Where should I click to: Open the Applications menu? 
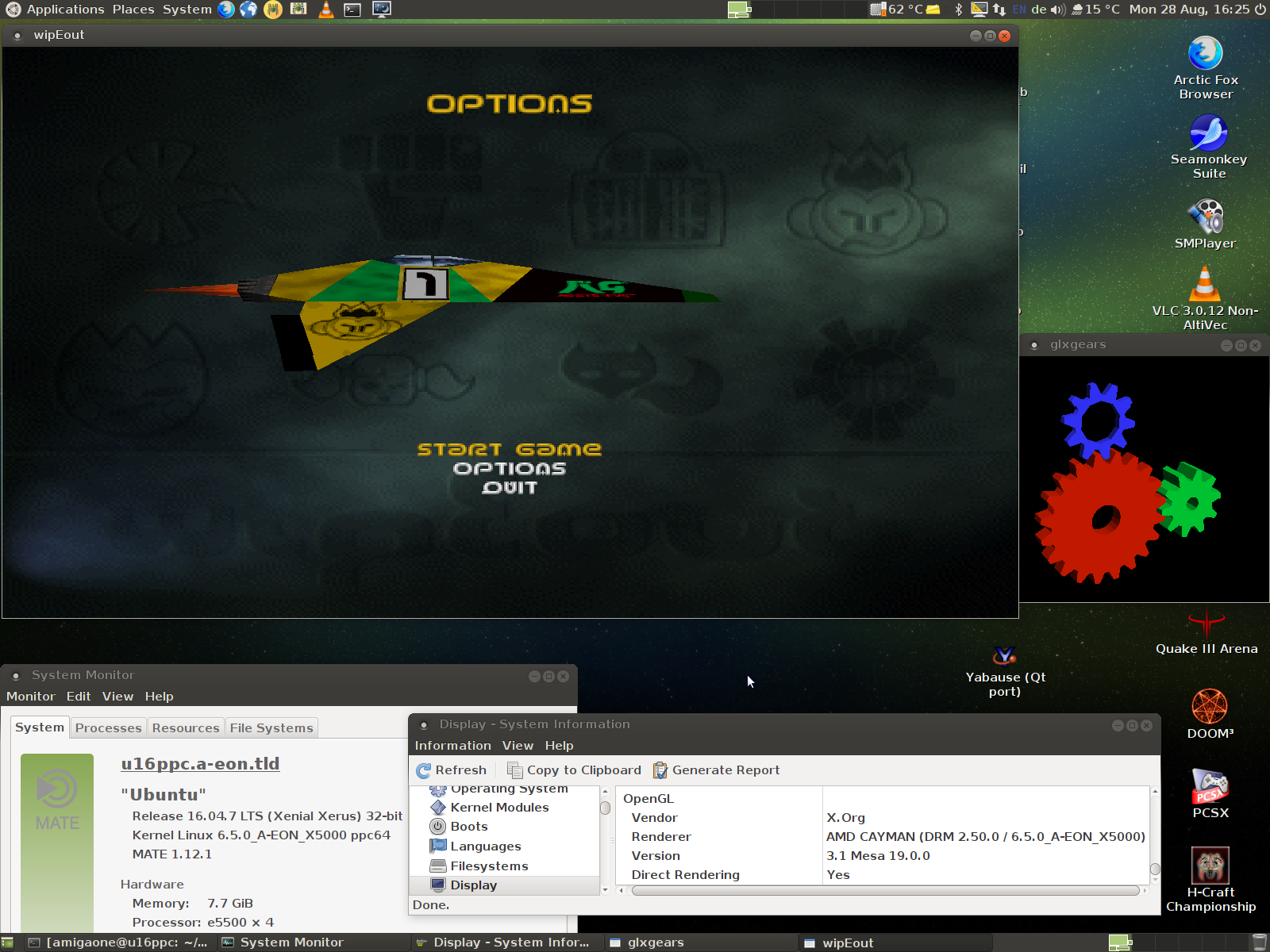tap(65, 10)
